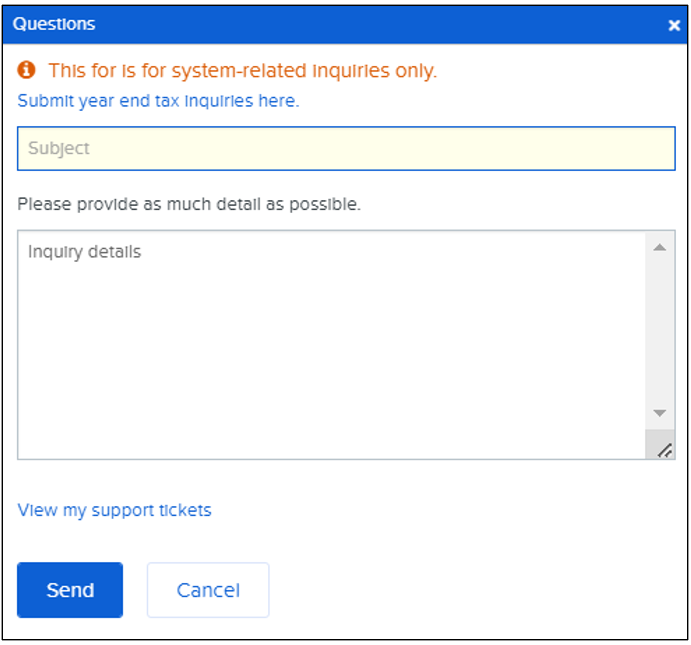Click the 'Please provide as much detail' label
The height and width of the screenshot is (645, 691).
pyautogui.click(x=189, y=204)
